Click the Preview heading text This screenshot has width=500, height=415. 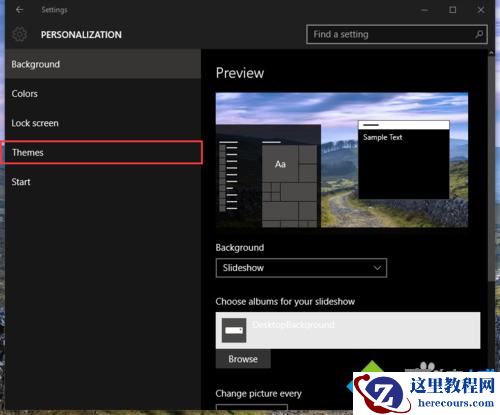(240, 73)
